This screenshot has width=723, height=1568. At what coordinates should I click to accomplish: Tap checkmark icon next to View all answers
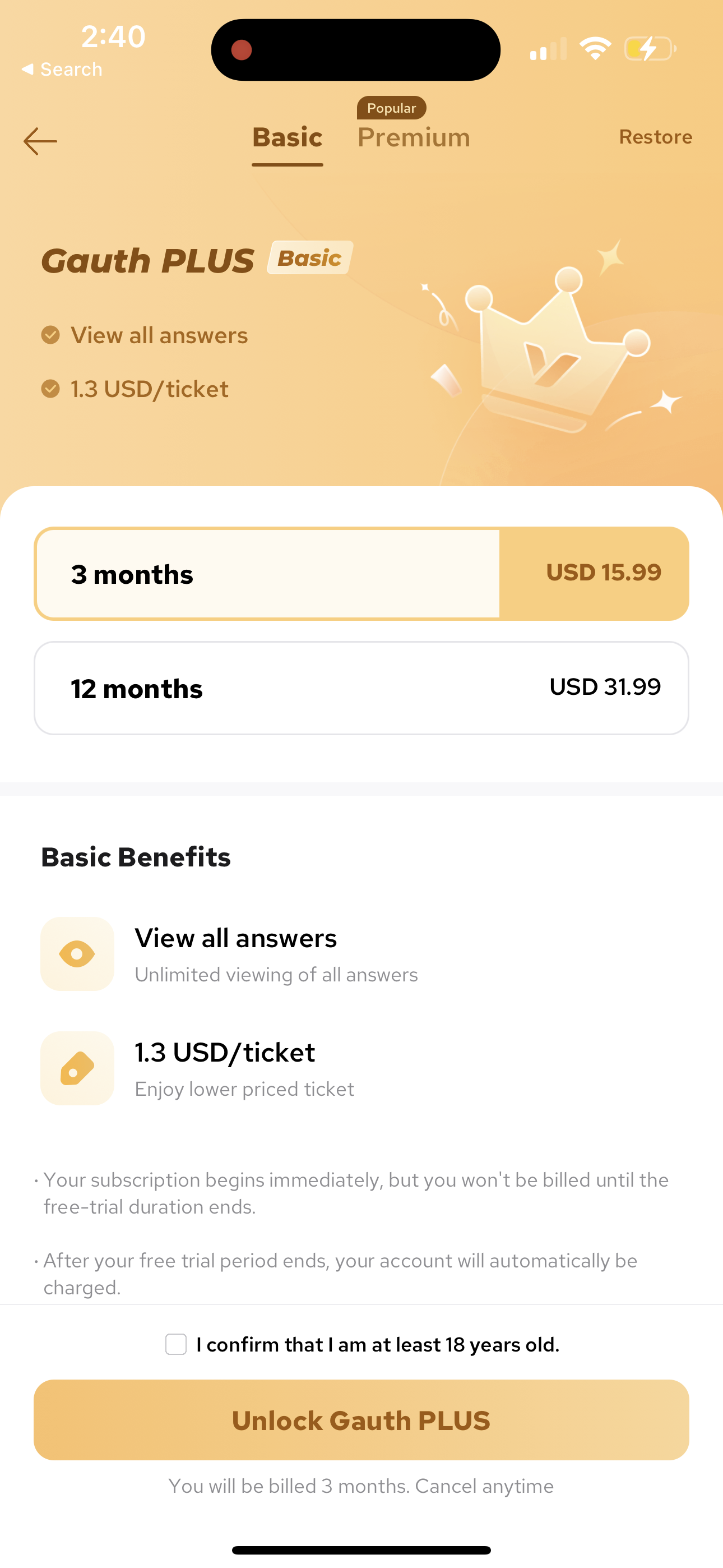click(x=50, y=335)
